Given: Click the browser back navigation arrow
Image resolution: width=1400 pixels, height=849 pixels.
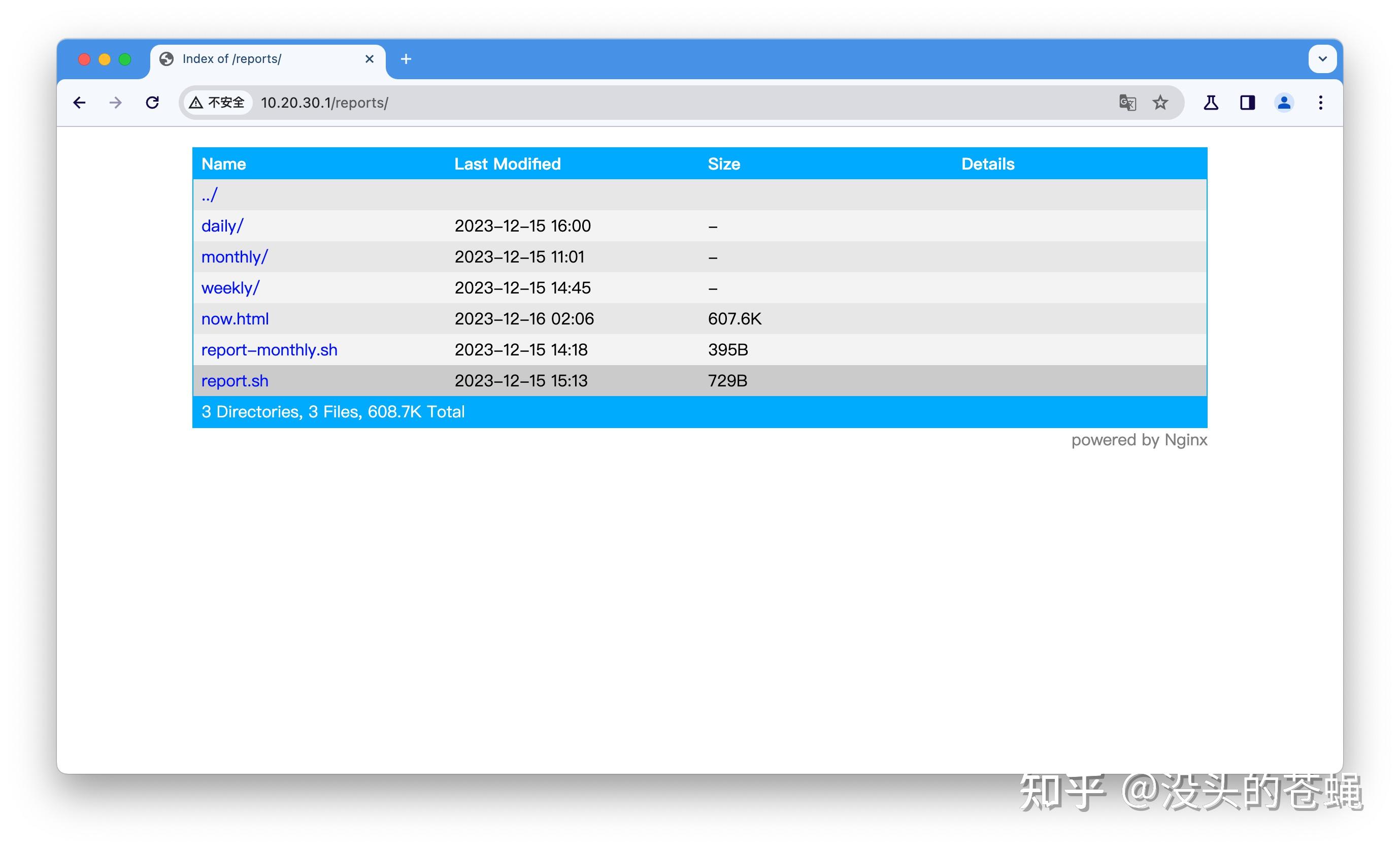Looking at the screenshot, I should [x=79, y=103].
